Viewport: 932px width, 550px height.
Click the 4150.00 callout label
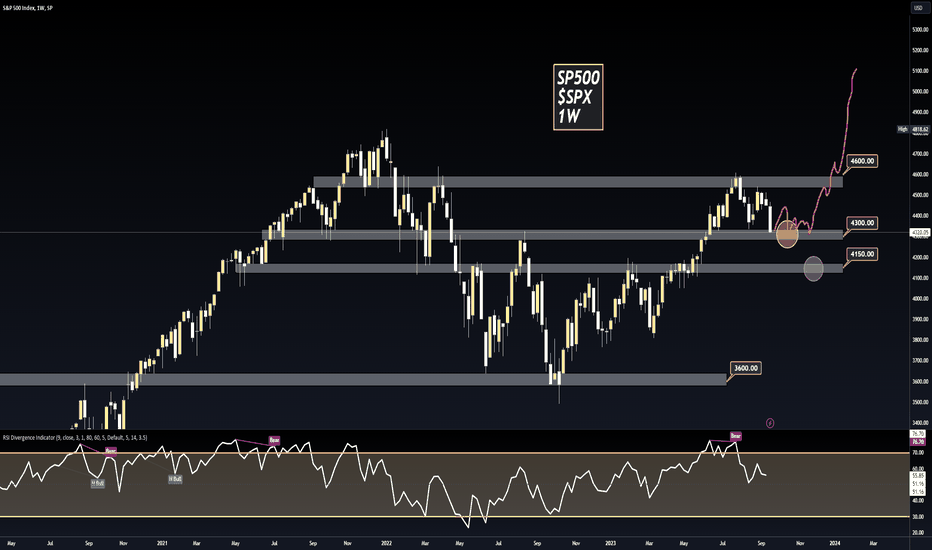[x=862, y=254]
